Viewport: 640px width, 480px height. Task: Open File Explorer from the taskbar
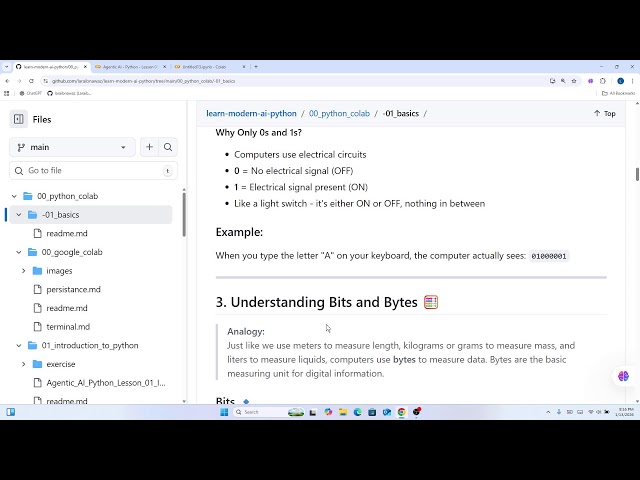pyautogui.click(x=343, y=412)
